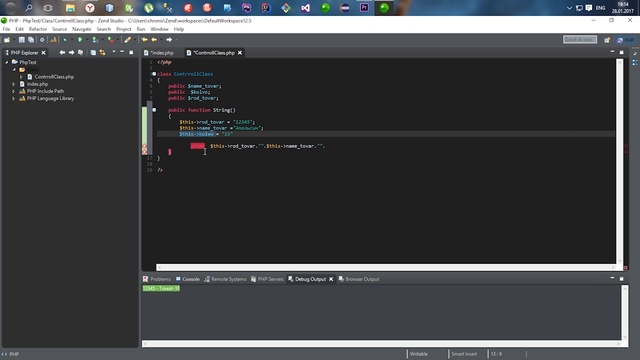This screenshot has width=640, height=360.
Task: Click the Debug bug toolbar icon
Action: [65, 40]
